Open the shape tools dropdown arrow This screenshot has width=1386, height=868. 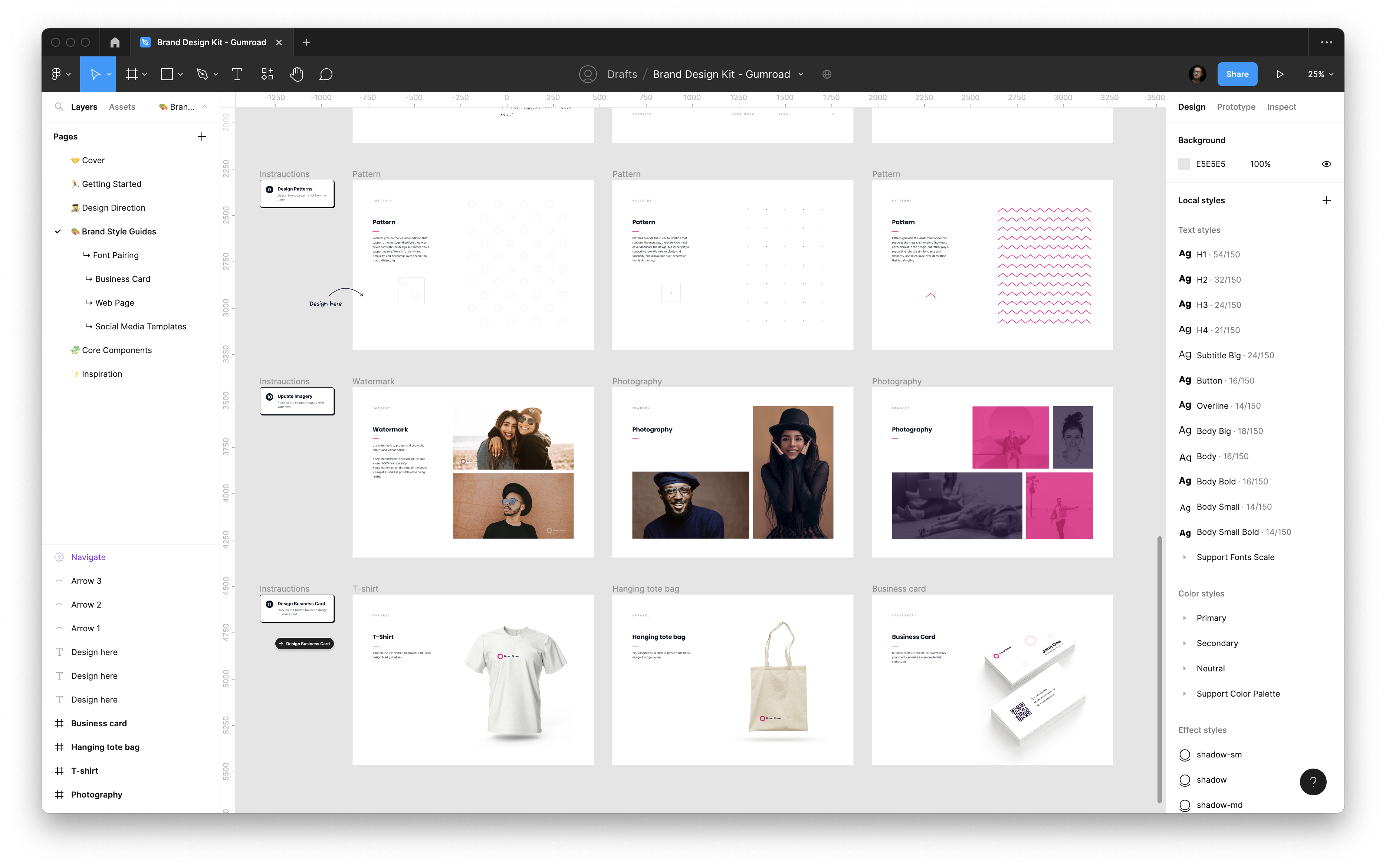click(x=180, y=74)
